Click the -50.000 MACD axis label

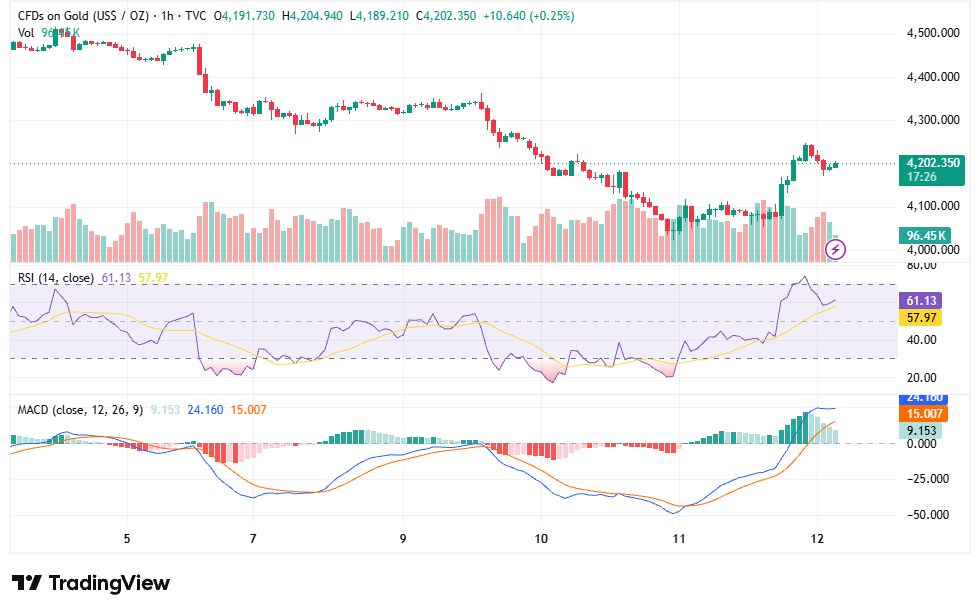928,515
